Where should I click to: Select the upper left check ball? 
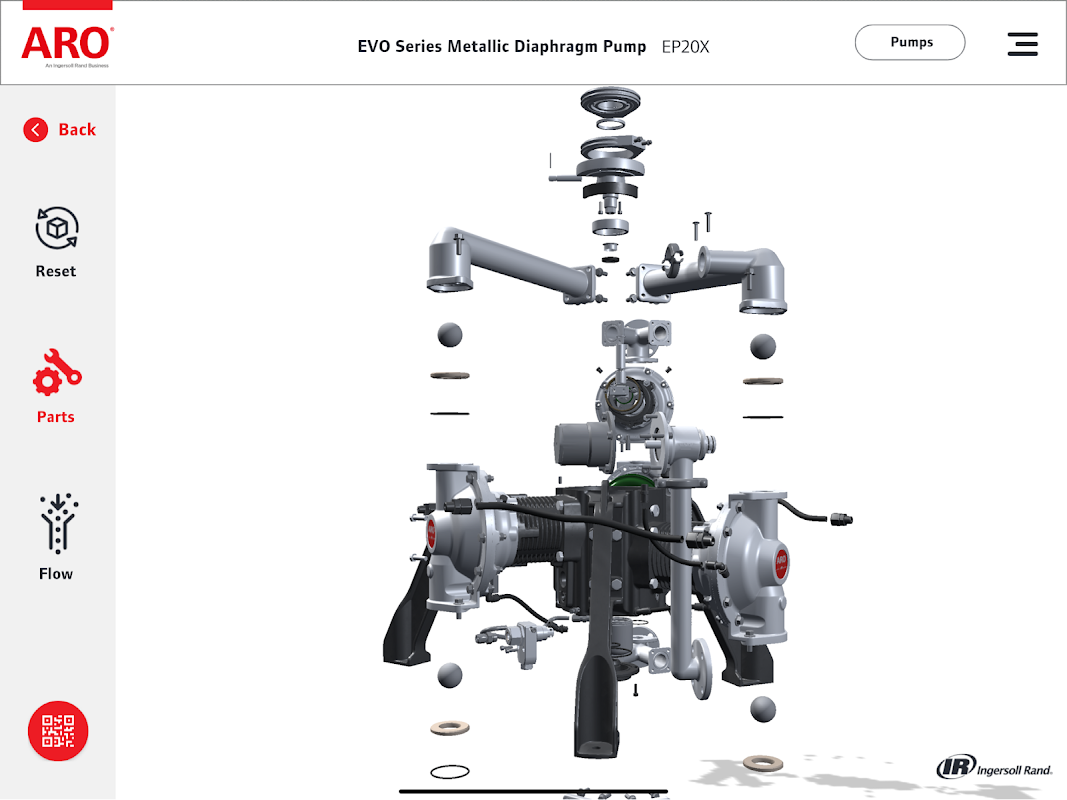click(x=450, y=335)
